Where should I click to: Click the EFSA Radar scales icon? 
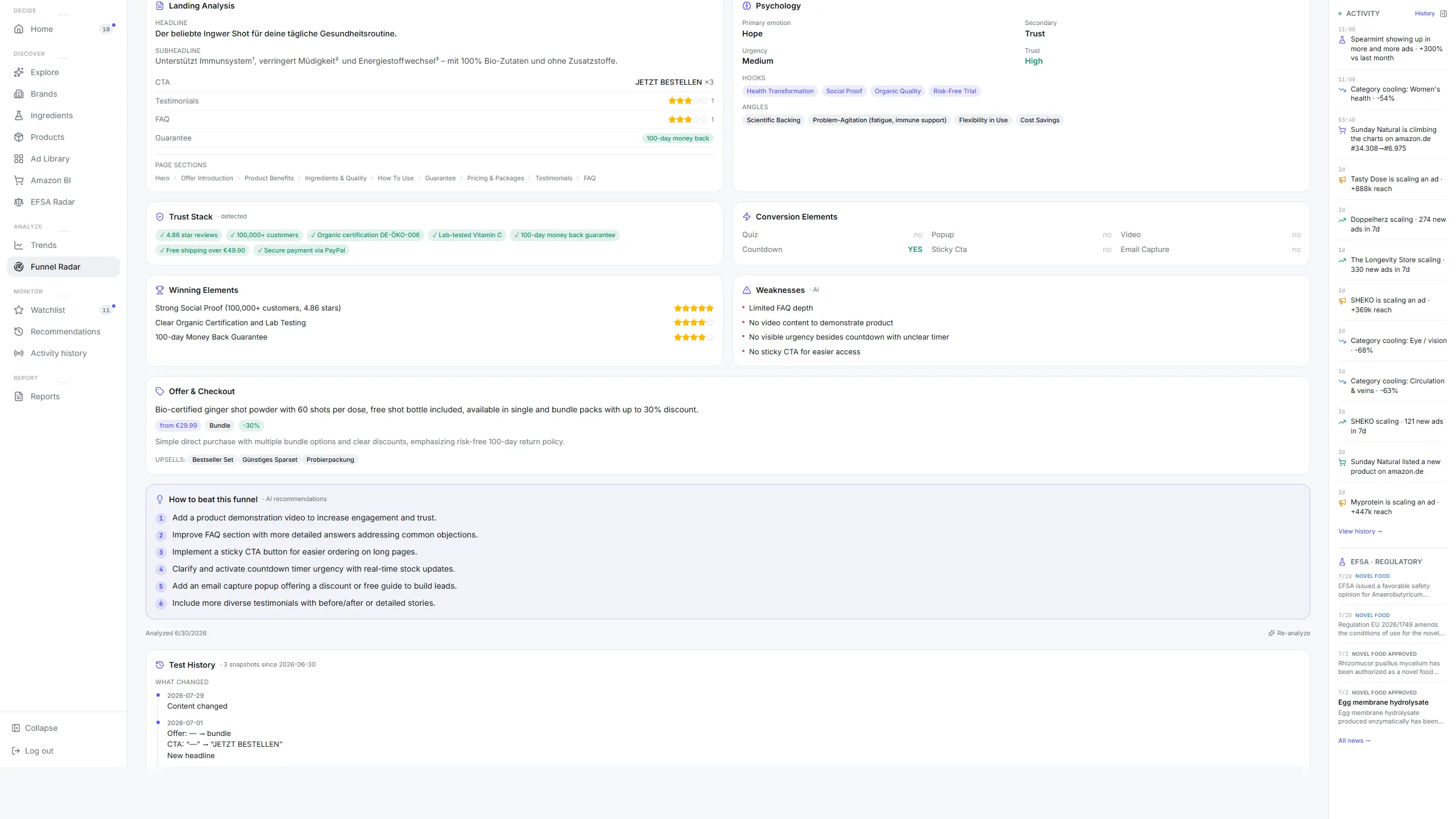click(x=19, y=202)
